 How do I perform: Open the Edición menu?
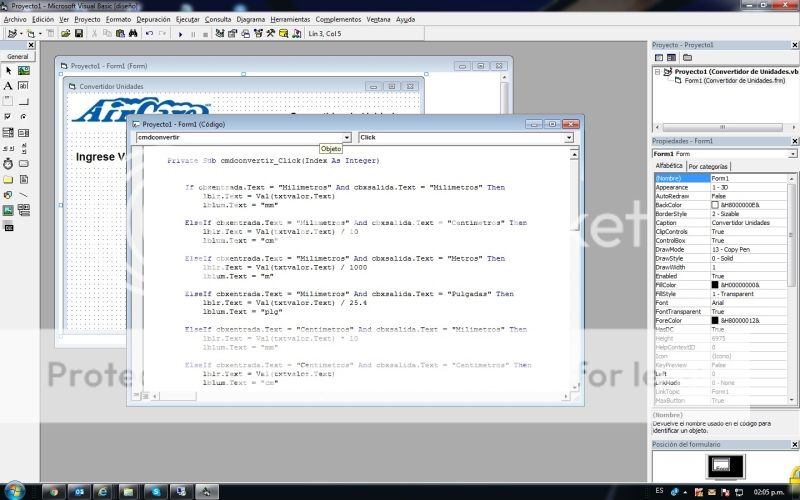43,19
